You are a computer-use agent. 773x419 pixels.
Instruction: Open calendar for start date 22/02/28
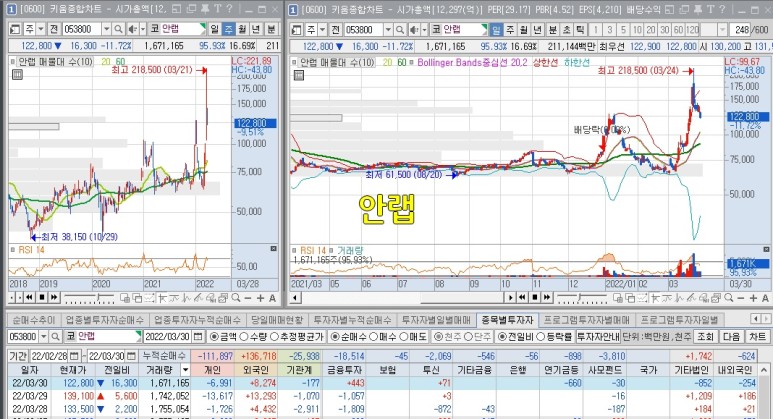click(x=74, y=356)
